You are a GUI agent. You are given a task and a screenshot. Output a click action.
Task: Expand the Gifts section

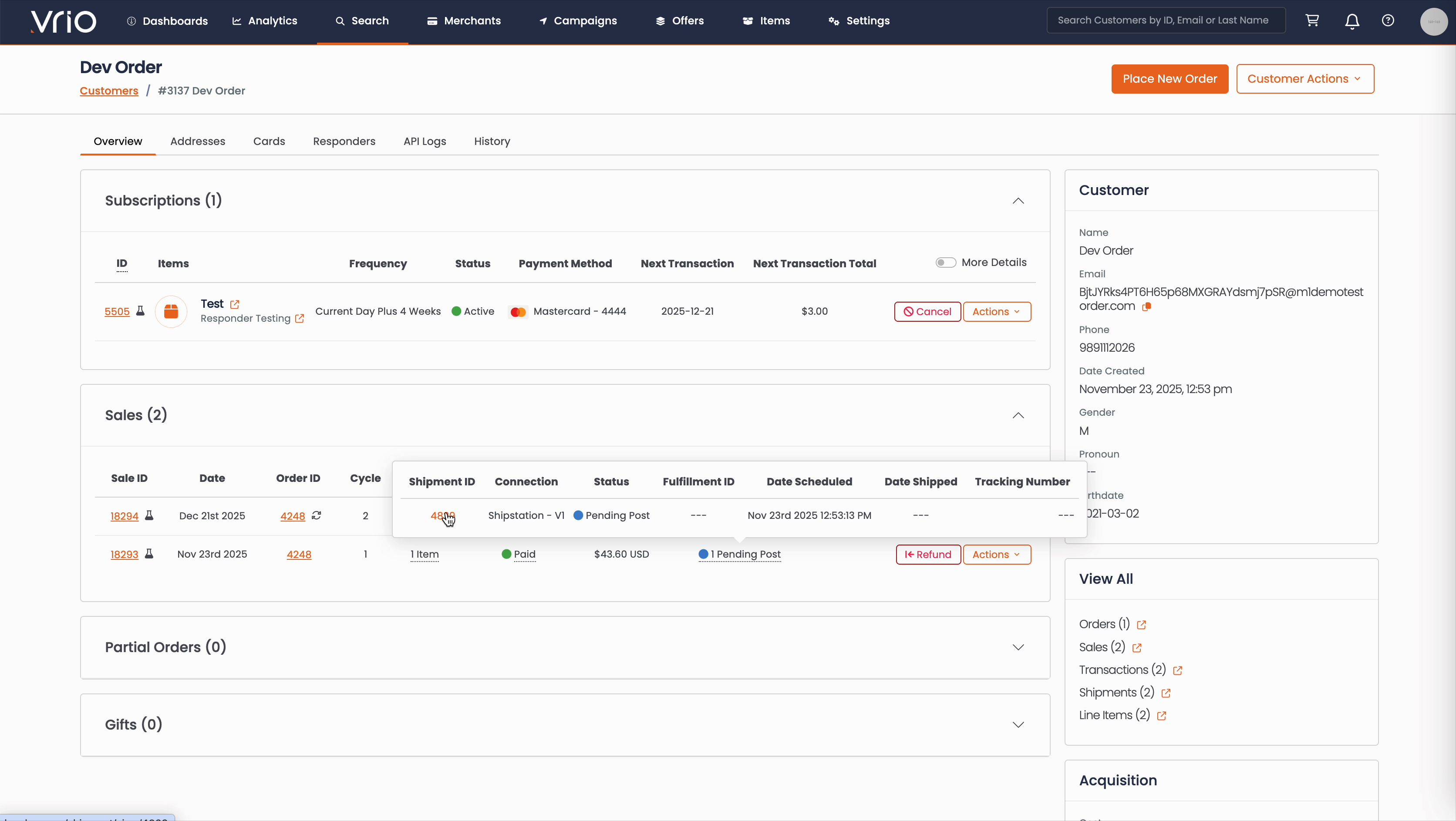click(1018, 725)
